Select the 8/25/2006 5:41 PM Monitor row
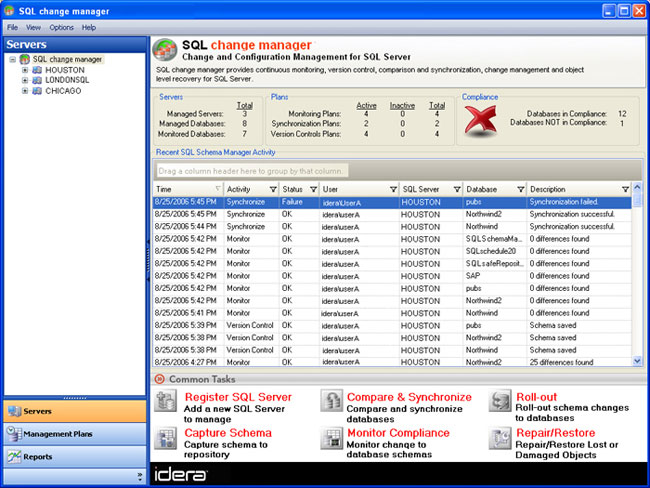Viewport: 650px width, 488px height. [x=392, y=313]
